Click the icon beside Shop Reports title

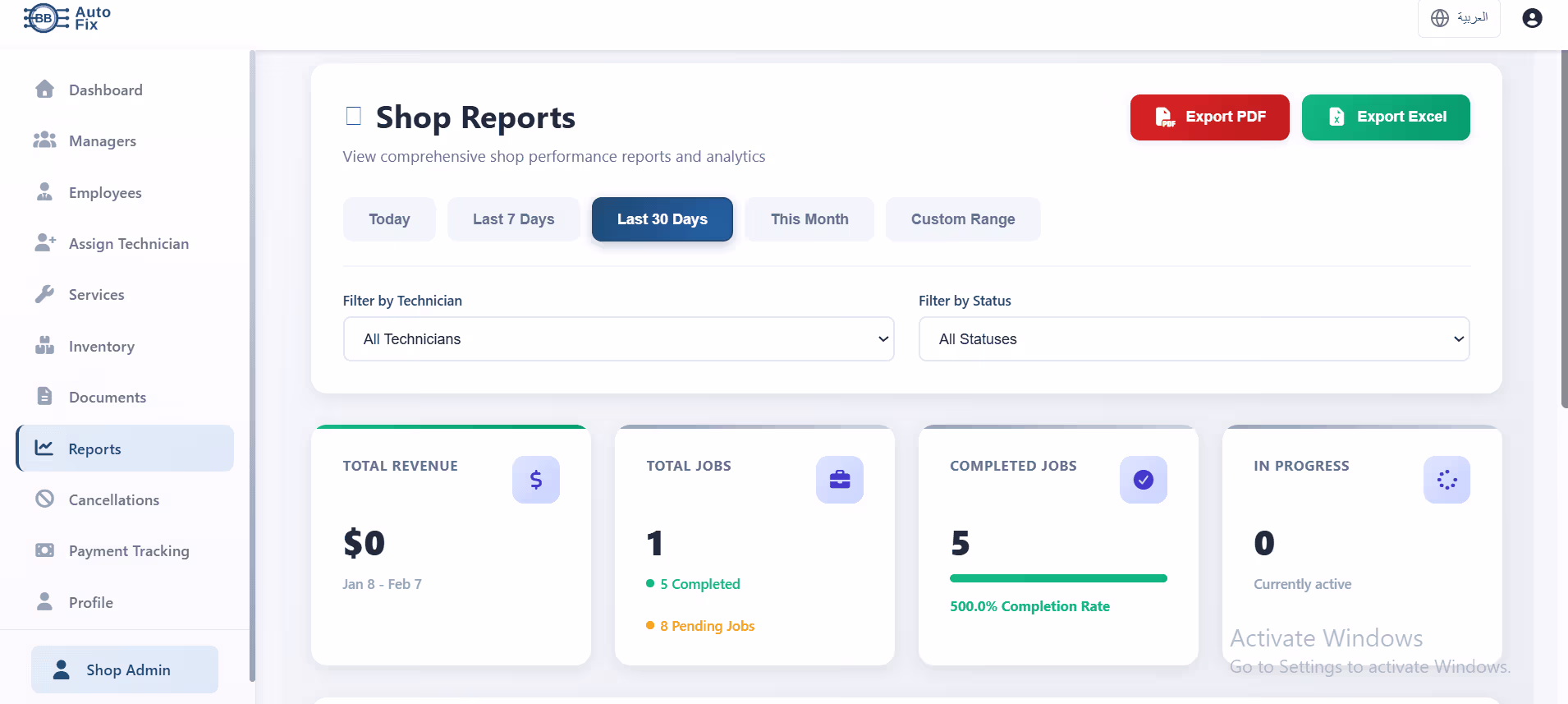(x=354, y=116)
